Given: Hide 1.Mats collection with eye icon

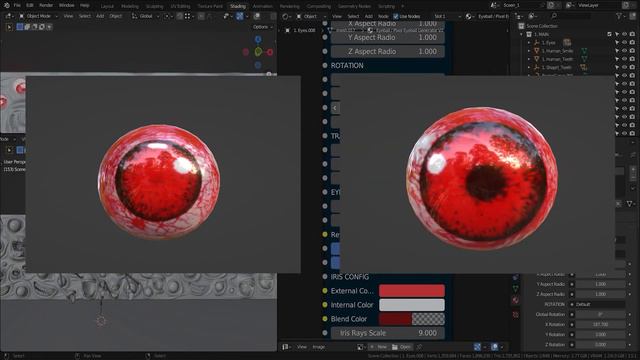Looking at the screenshot, I should (x=624, y=34).
